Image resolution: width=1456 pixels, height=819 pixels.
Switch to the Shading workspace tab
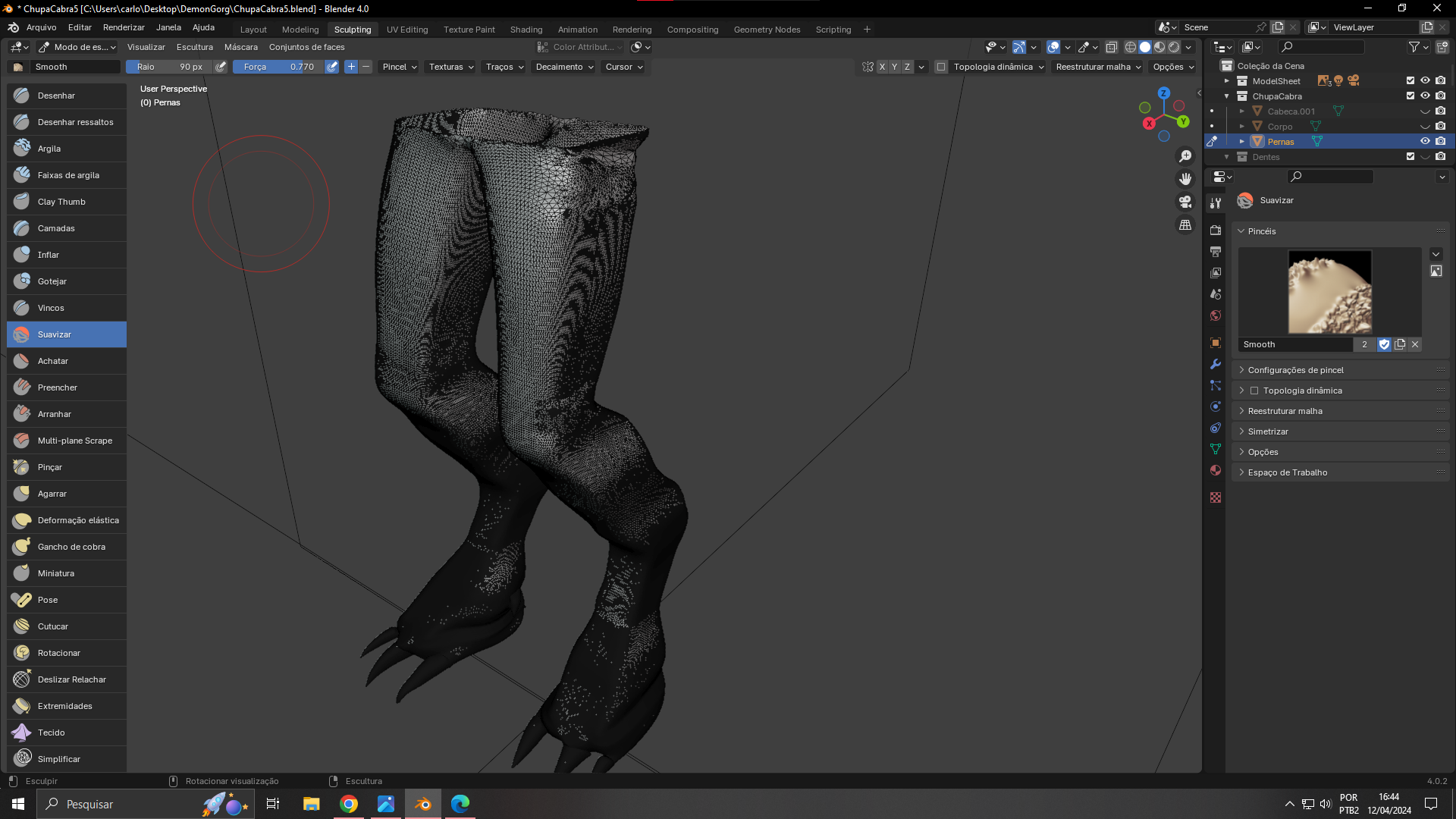tap(526, 30)
